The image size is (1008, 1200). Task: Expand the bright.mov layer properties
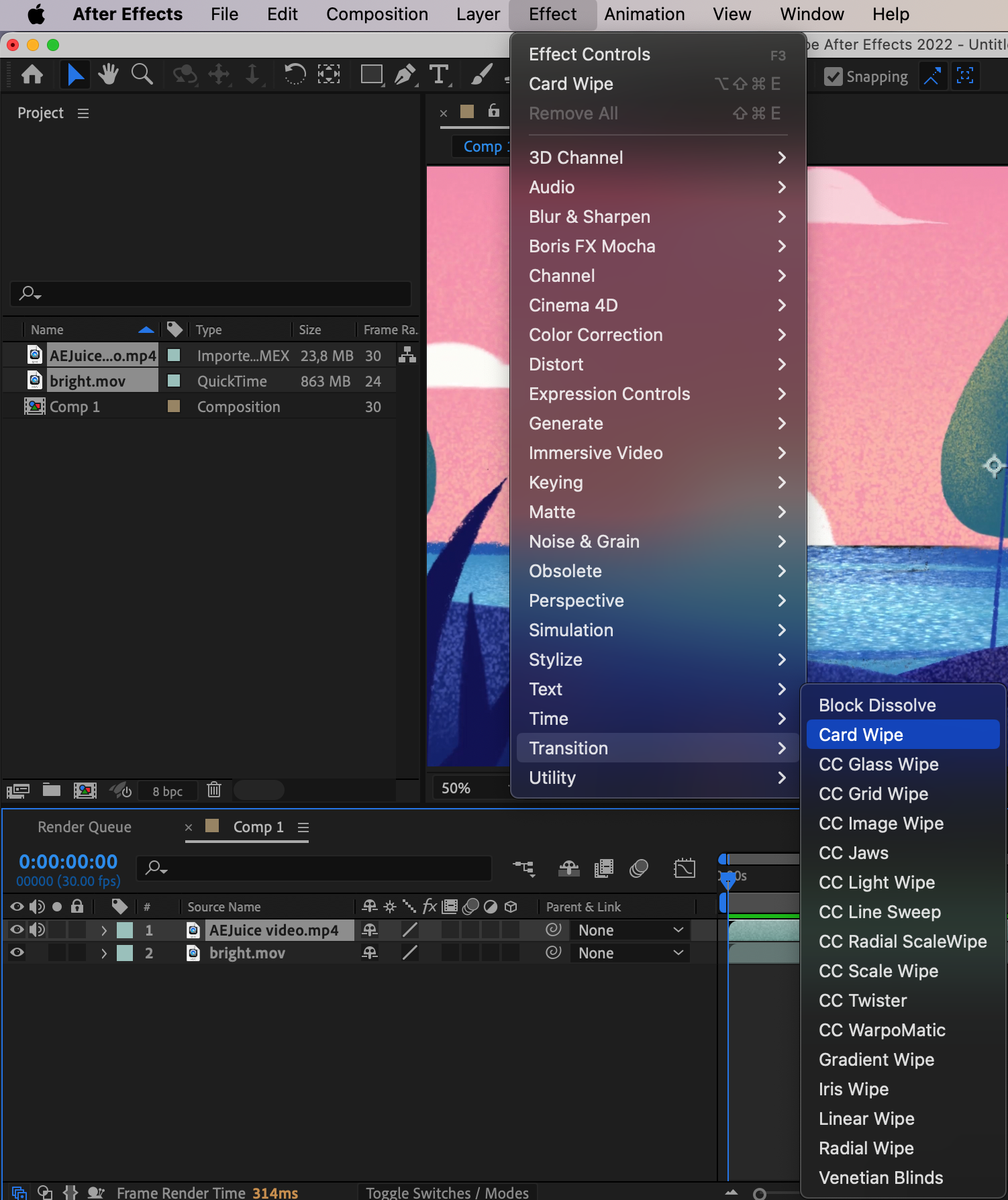(x=103, y=953)
